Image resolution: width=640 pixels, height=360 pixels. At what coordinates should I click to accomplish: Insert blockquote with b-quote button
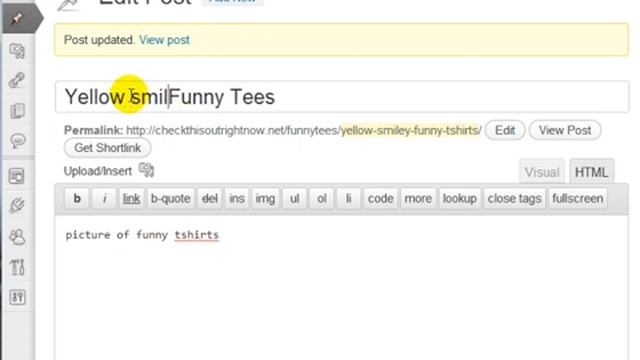(x=171, y=199)
